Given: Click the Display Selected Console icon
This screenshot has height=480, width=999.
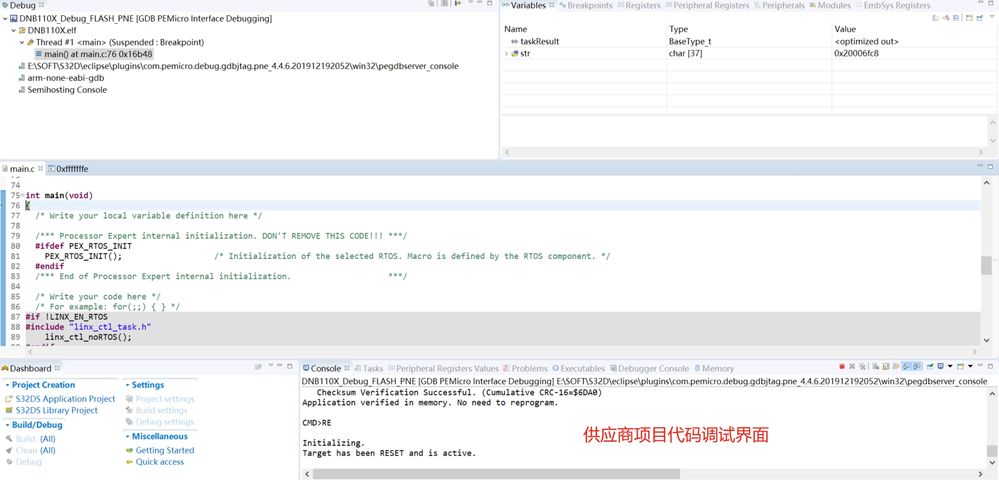Looking at the screenshot, I should [x=940, y=367].
